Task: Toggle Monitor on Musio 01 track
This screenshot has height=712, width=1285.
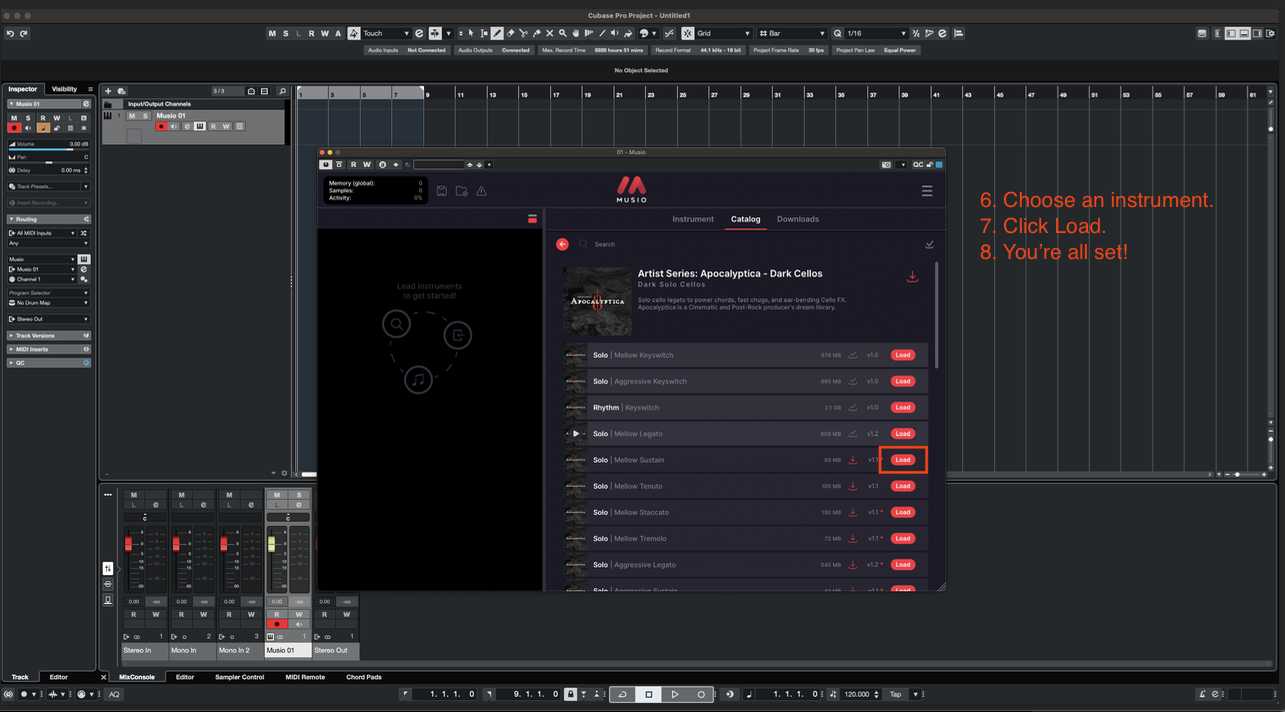Action: pos(174,126)
